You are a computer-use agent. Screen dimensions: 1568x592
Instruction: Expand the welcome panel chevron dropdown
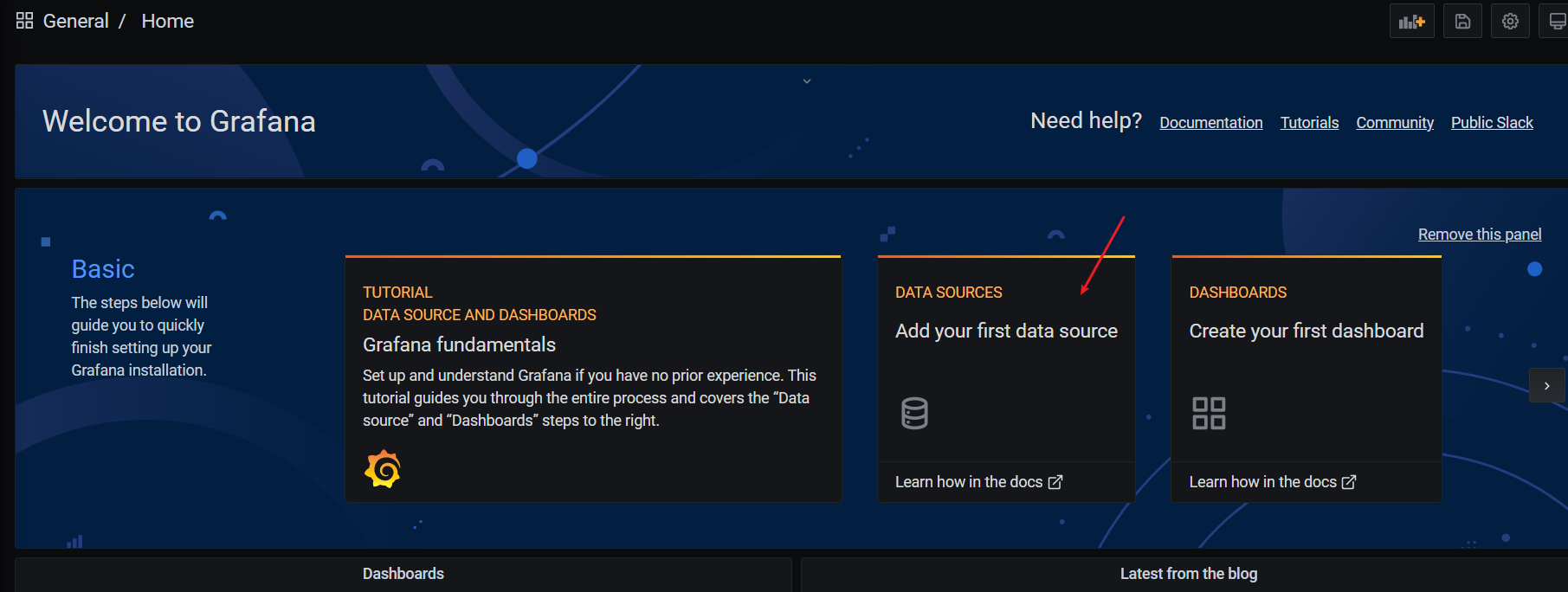[x=807, y=81]
